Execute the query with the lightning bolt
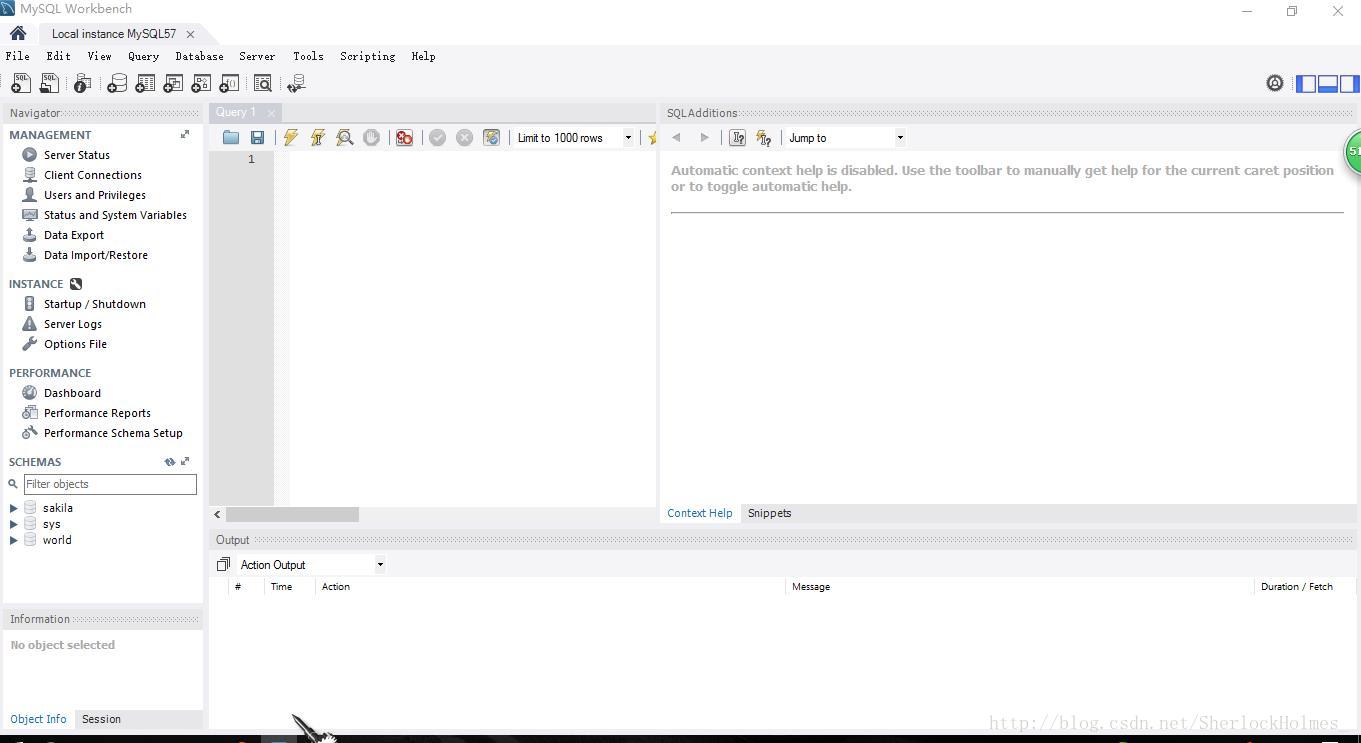 [290, 138]
